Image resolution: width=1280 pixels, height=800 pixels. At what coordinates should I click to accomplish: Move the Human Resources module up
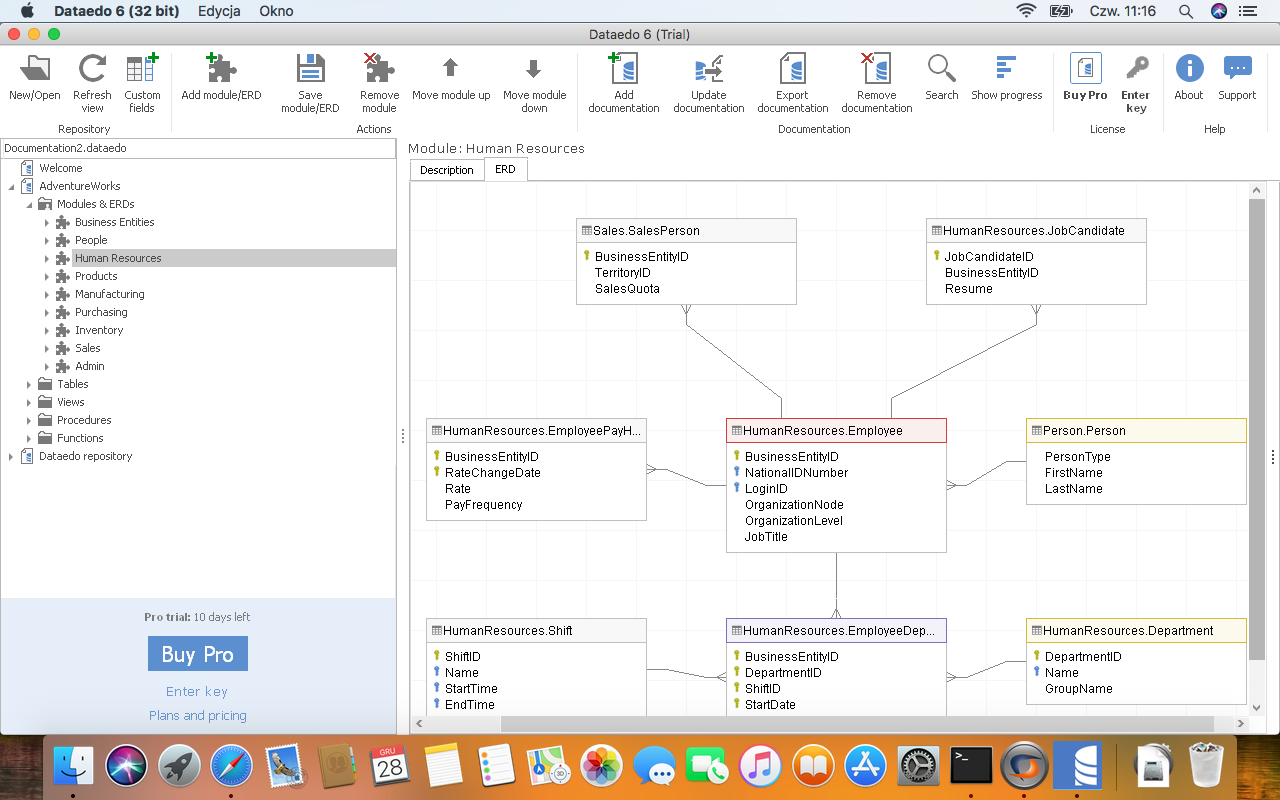pyautogui.click(x=451, y=80)
